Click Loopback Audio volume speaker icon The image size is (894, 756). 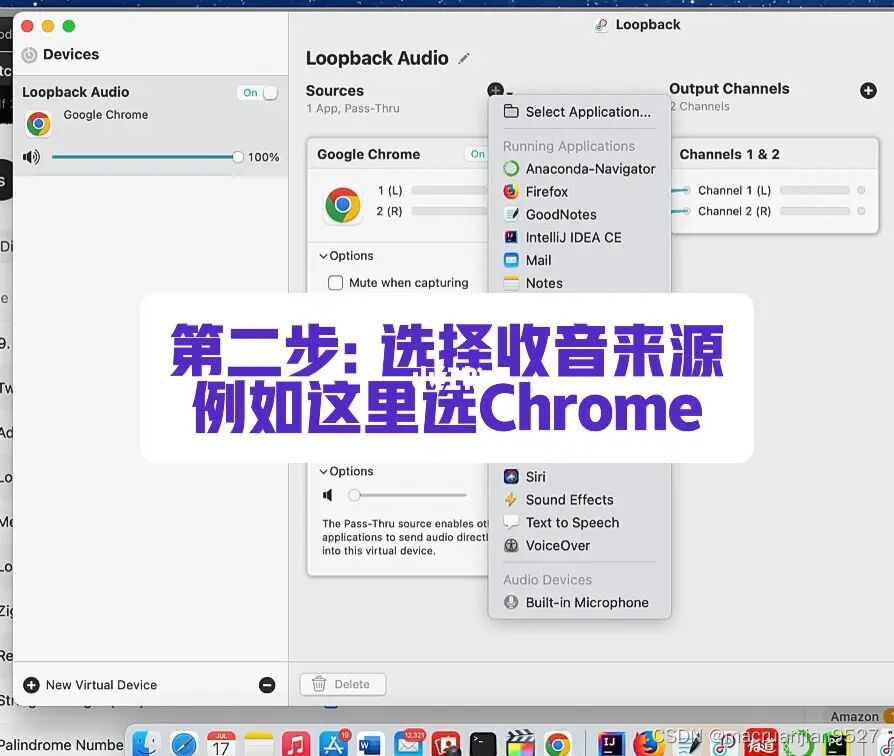(31, 157)
